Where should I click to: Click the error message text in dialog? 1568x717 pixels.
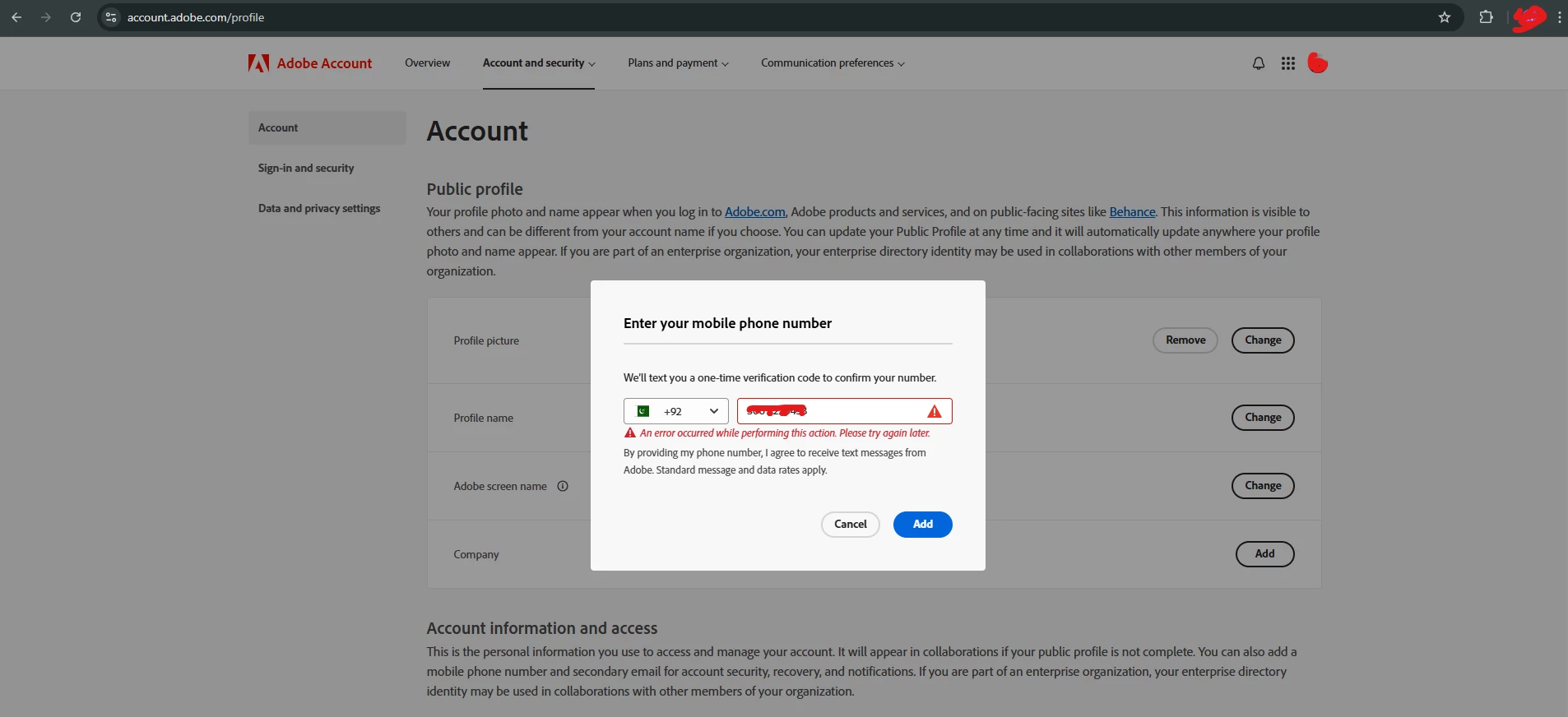pyautogui.click(x=785, y=433)
